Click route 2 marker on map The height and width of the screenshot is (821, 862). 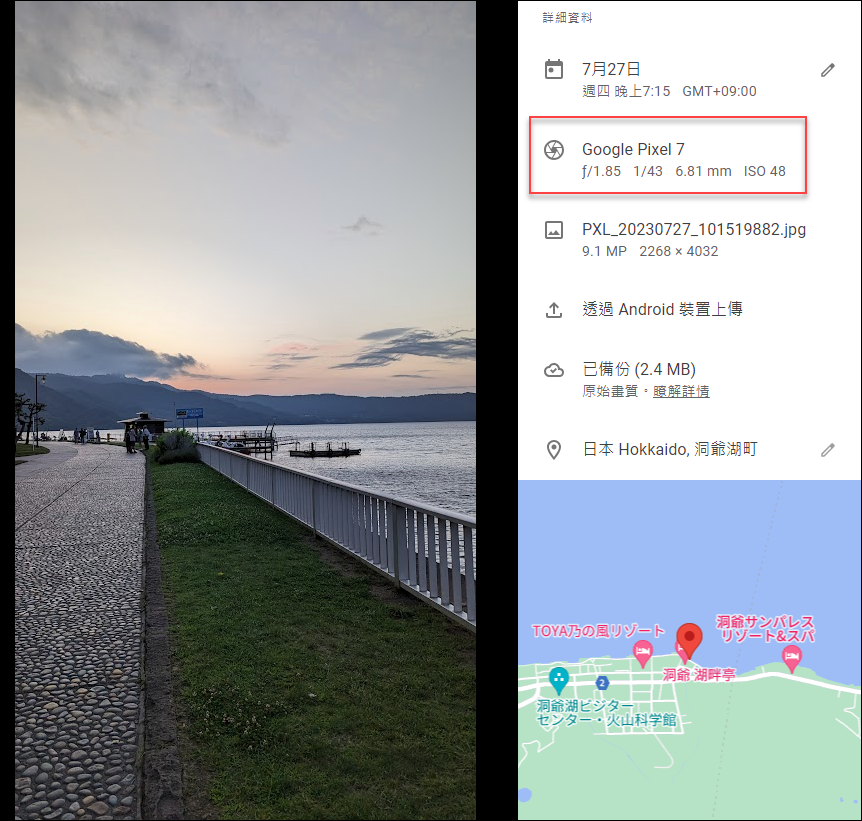[x=602, y=683]
